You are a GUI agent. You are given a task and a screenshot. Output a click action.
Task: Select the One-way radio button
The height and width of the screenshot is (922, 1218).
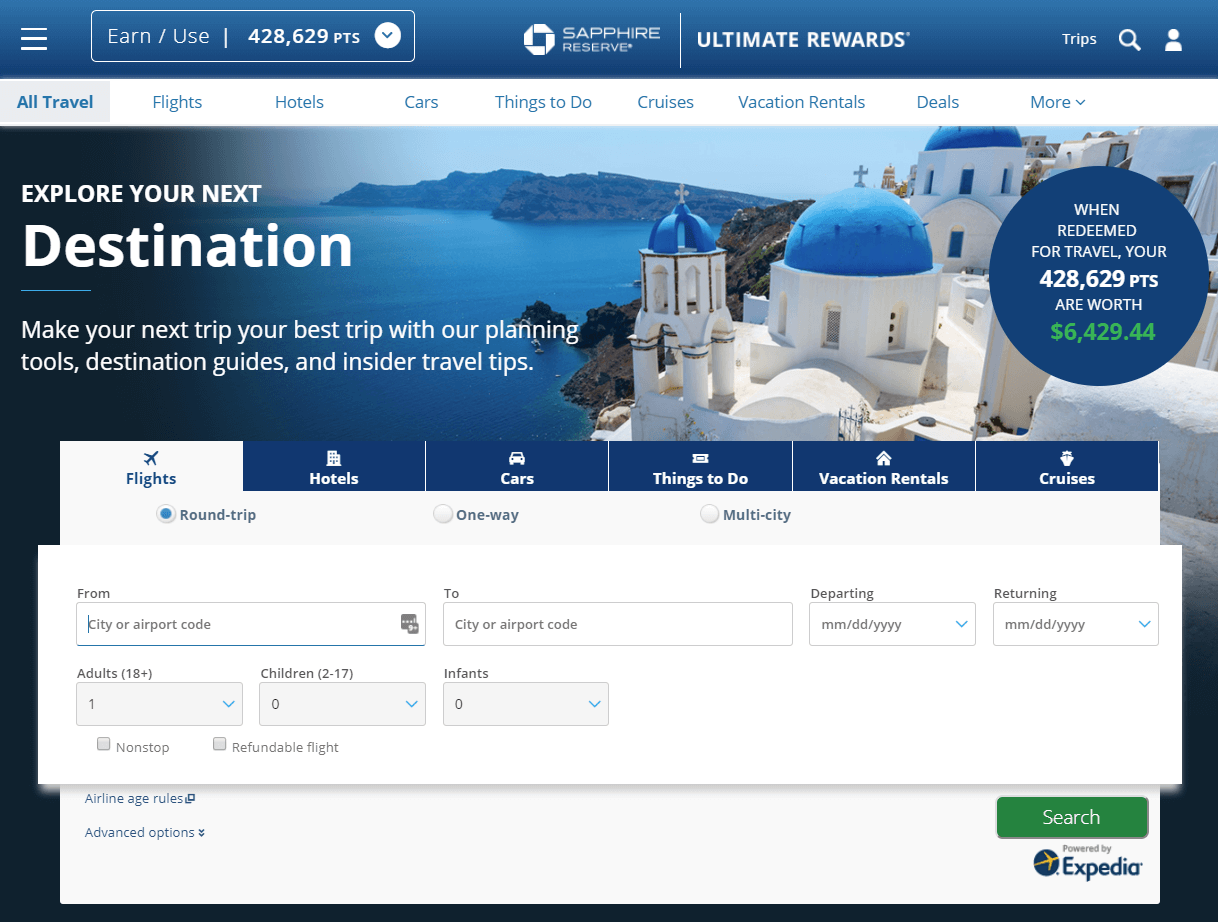point(443,515)
